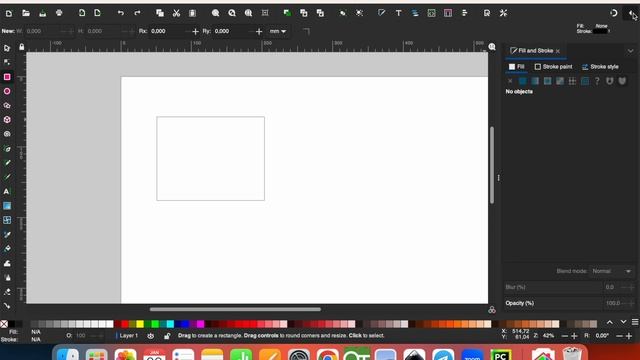Screen dimensions: 640x360
Task: Zoom out with status bar minus
Action: 565,336
